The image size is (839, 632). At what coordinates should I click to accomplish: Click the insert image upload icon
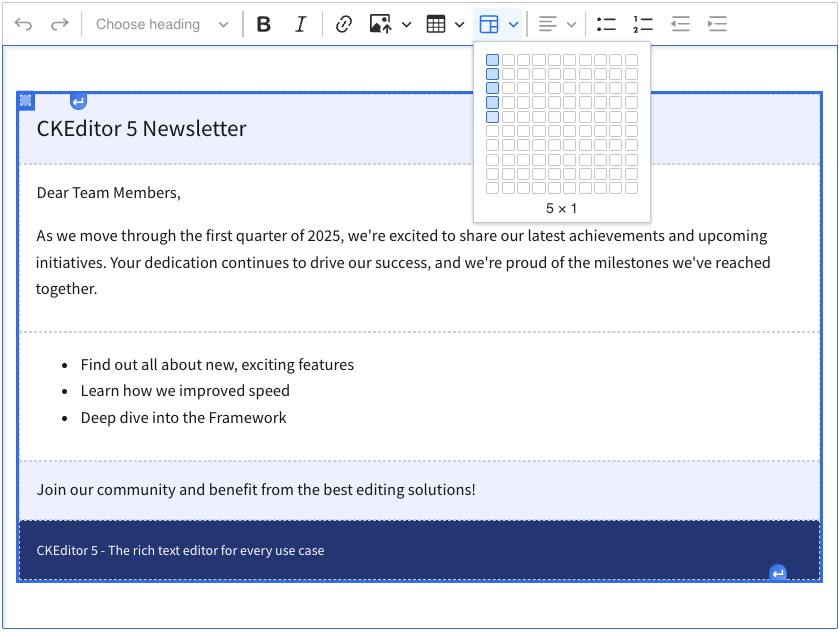[380, 24]
